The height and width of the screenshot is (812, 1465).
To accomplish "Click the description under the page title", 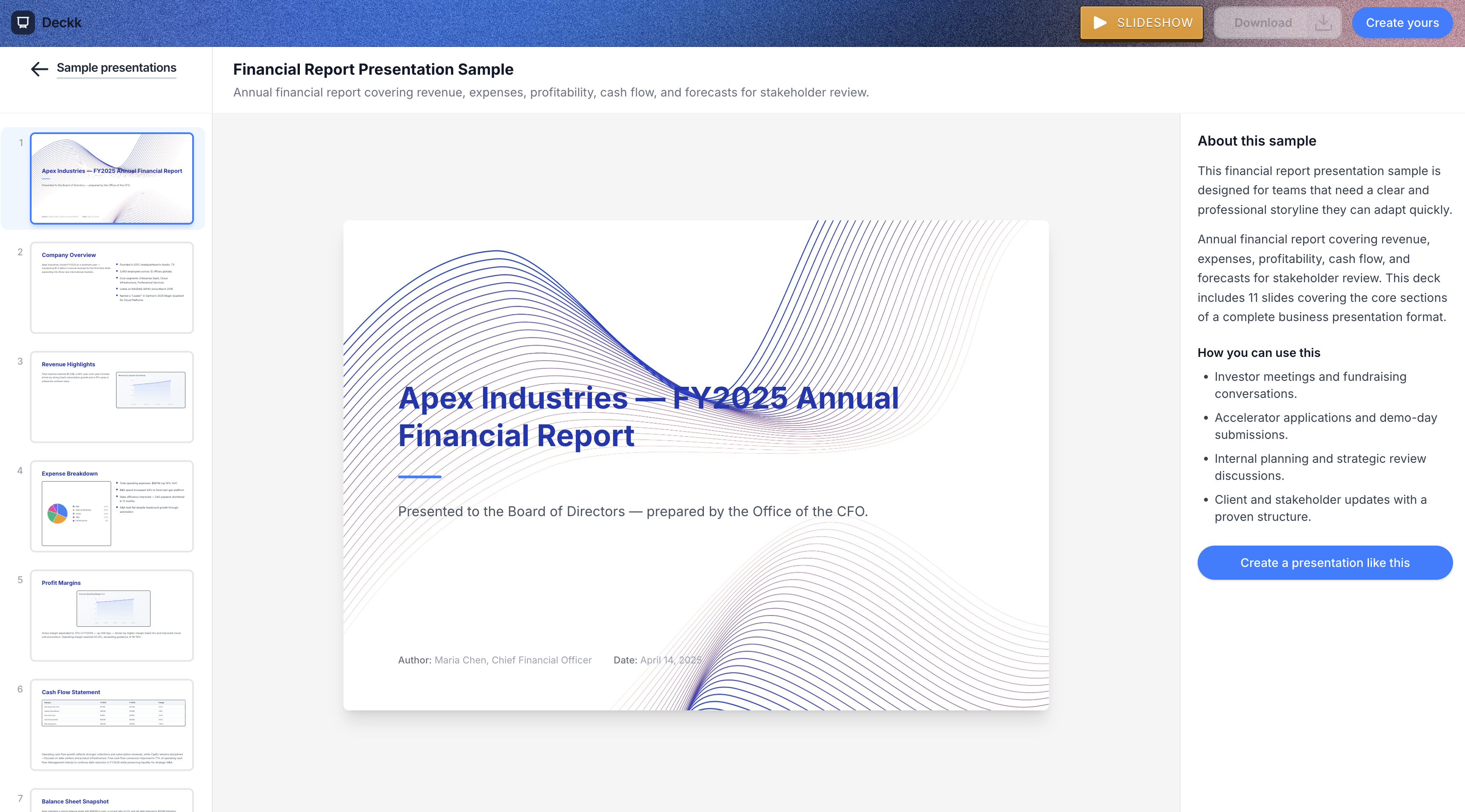I will click(x=551, y=92).
